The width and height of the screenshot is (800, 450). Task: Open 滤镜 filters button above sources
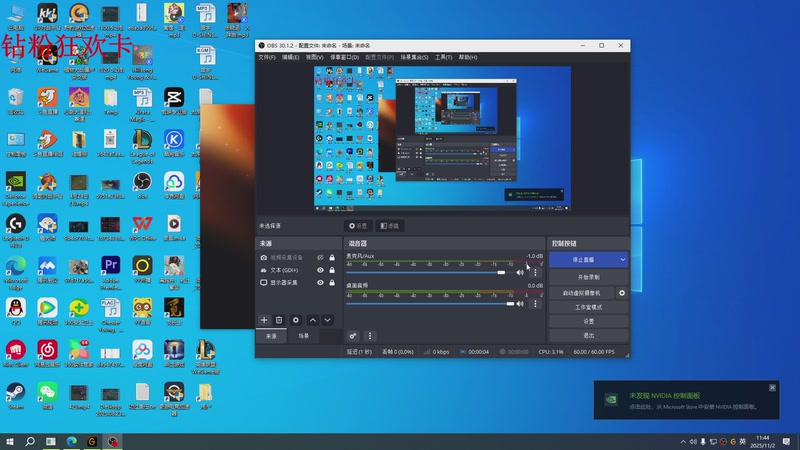(390, 226)
